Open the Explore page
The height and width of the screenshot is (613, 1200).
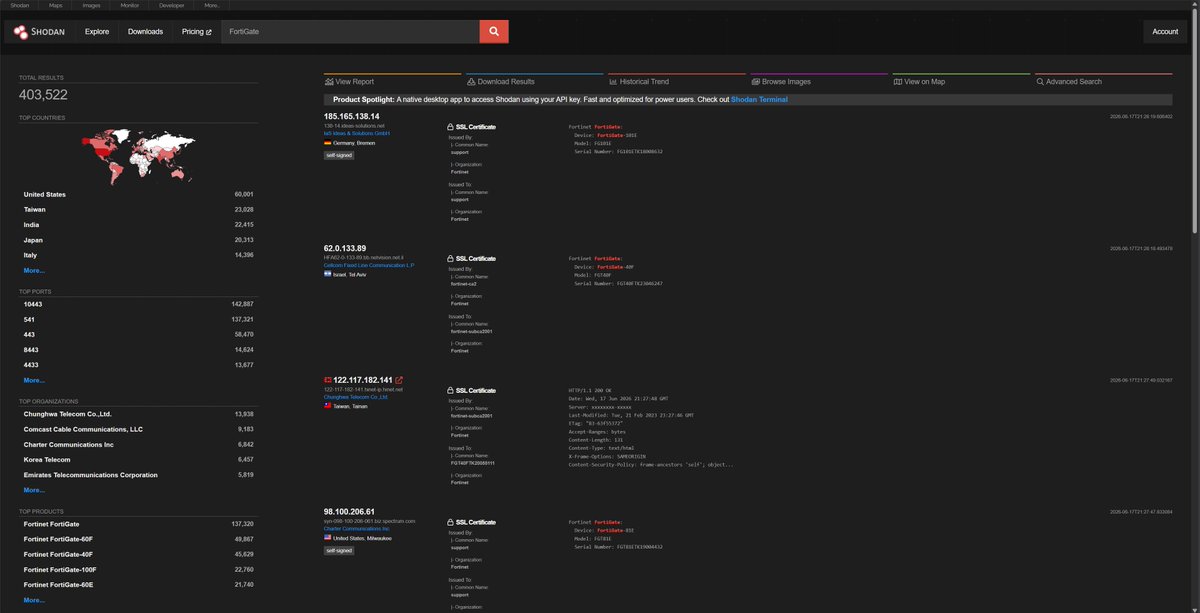[x=97, y=31]
